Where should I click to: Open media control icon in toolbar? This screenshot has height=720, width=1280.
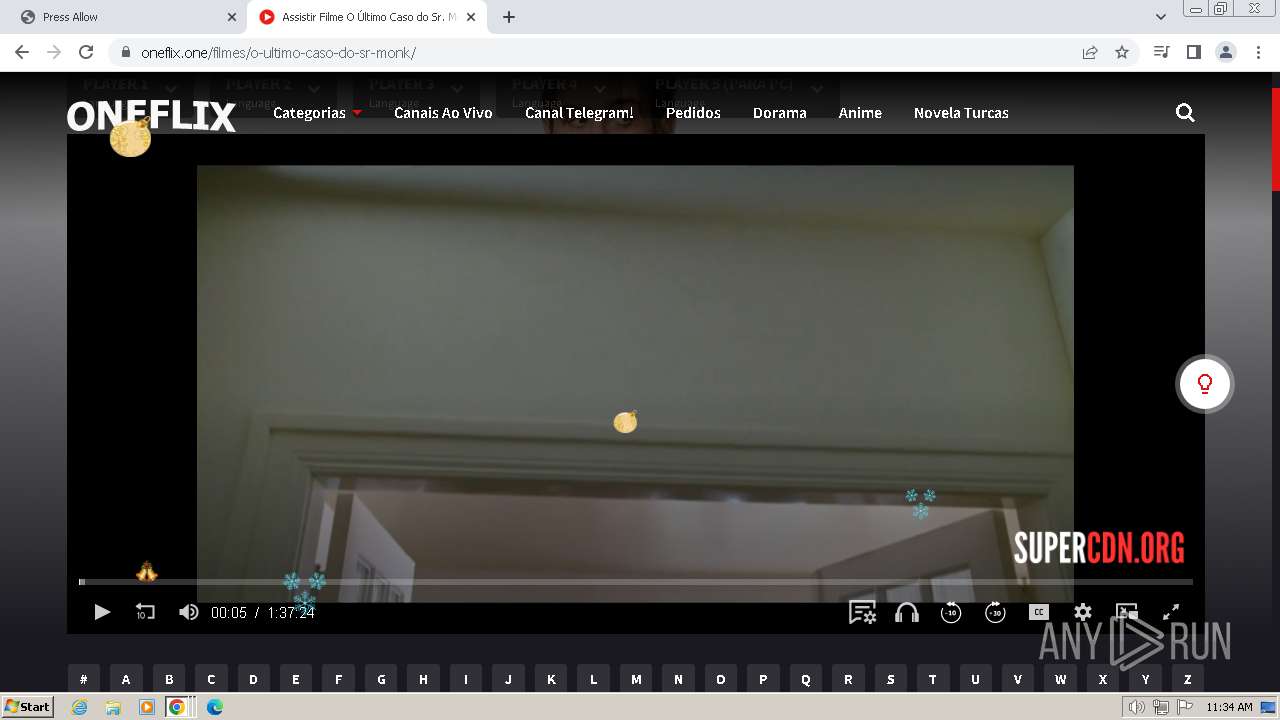(x=1161, y=52)
